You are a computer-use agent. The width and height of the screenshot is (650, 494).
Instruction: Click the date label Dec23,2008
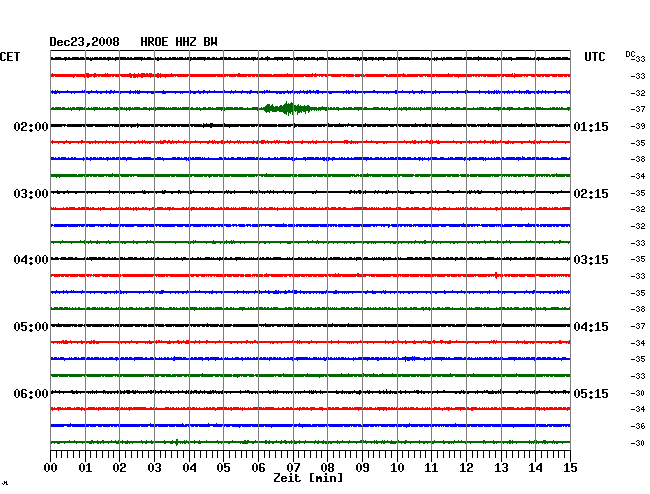85,42
